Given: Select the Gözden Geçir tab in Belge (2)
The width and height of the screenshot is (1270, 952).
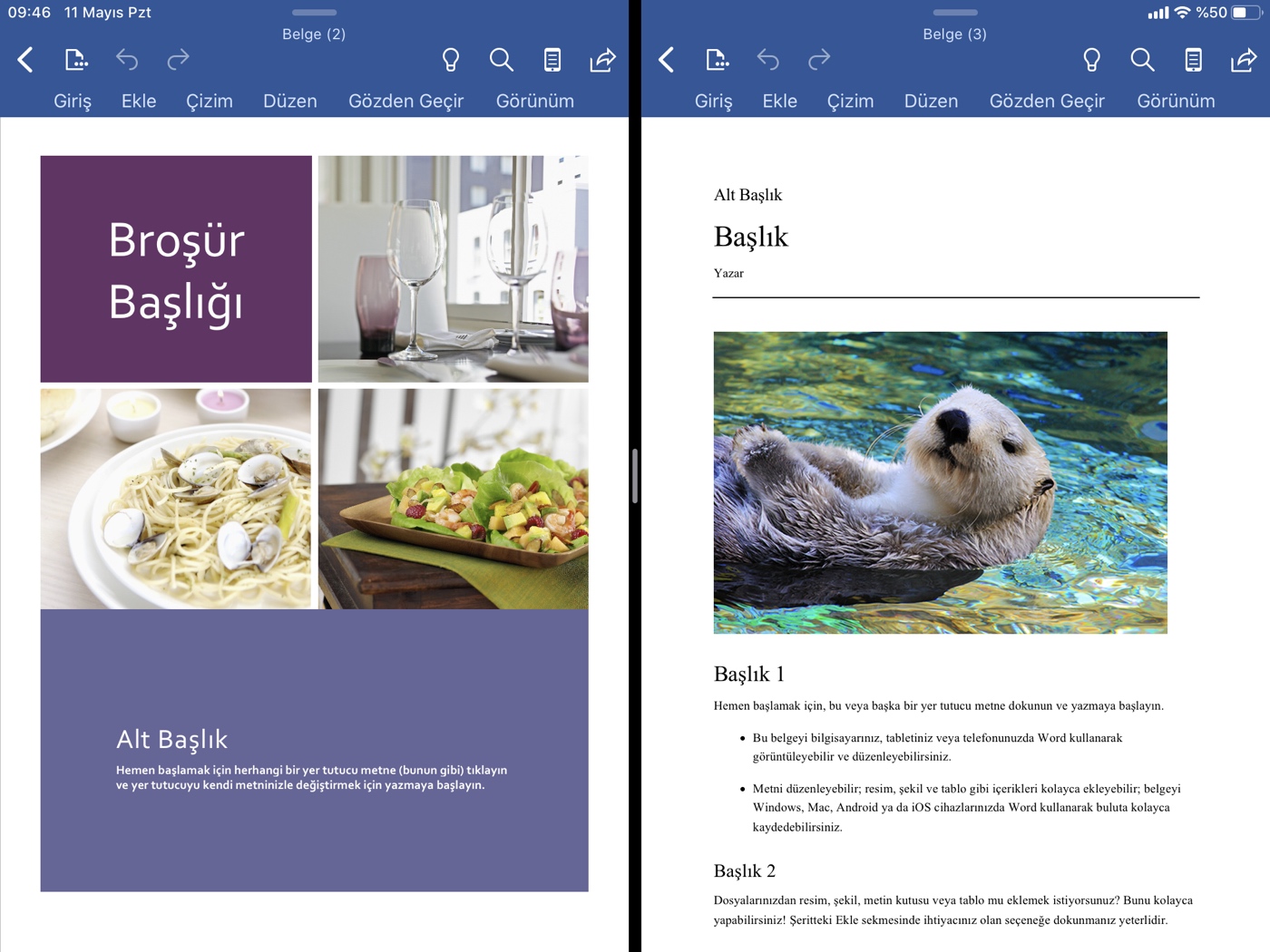Looking at the screenshot, I should pyautogui.click(x=405, y=101).
